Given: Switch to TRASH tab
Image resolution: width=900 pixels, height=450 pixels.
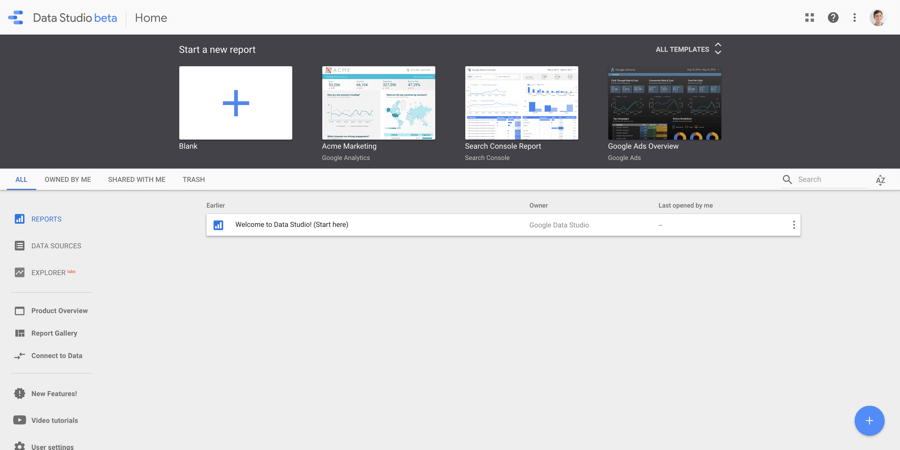Looking at the screenshot, I should (x=193, y=180).
